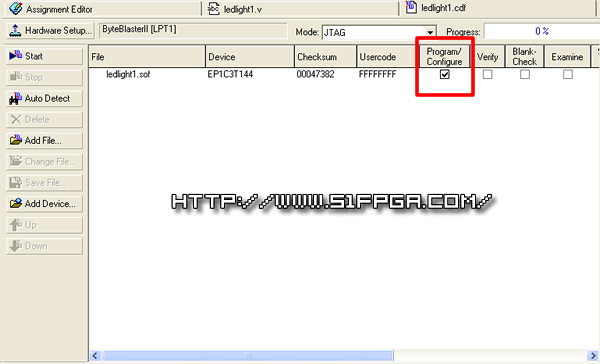
Task: Click the Progress bar showing 0%
Action: pos(542,31)
